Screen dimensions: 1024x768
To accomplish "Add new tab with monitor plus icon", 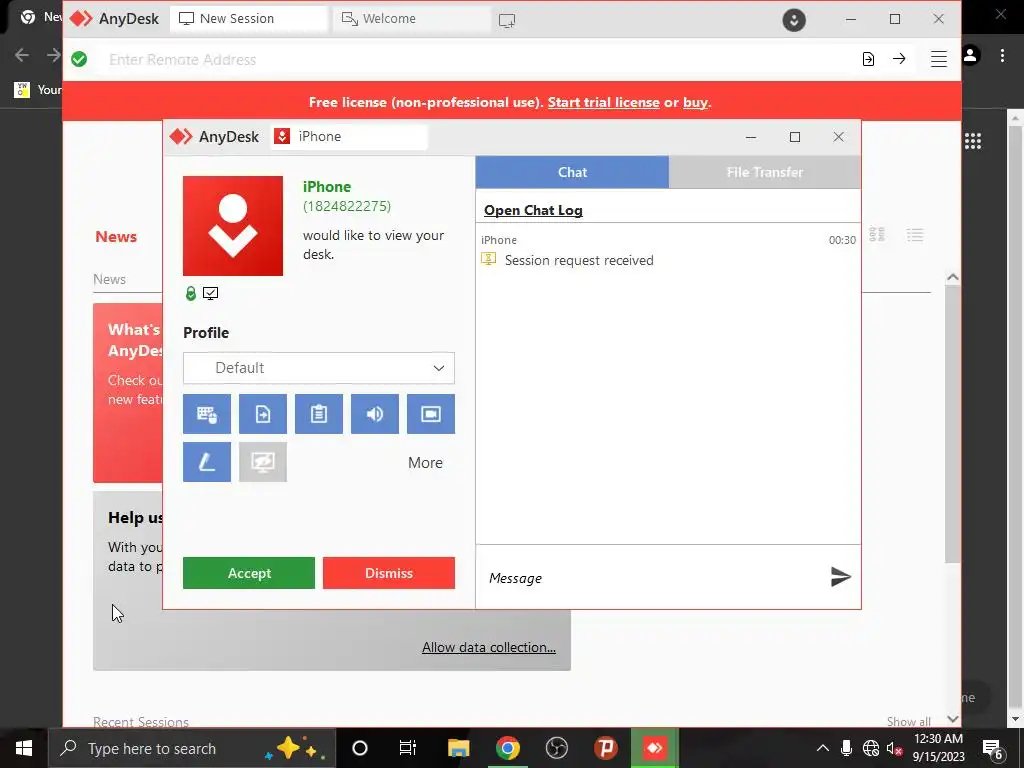I will pos(507,20).
